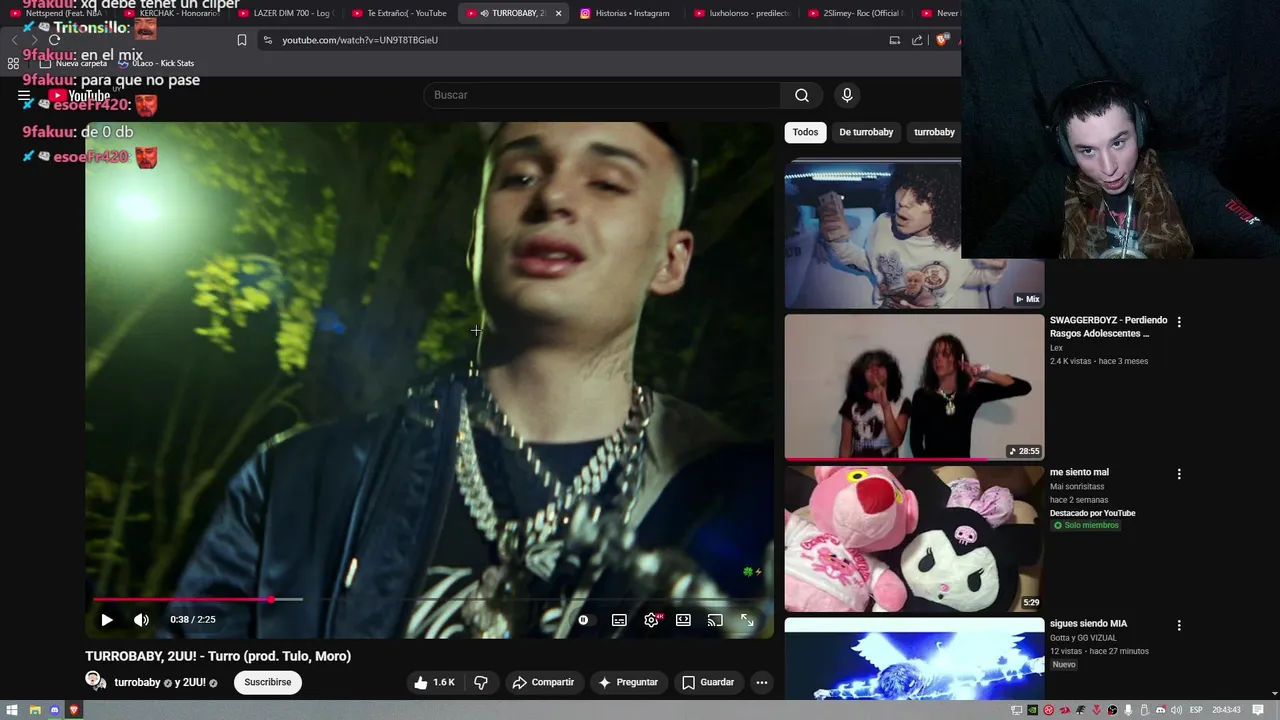The height and width of the screenshot is (720, 1280).
Task: Mute the video with the speaker icon
Action: pos(141,620)
